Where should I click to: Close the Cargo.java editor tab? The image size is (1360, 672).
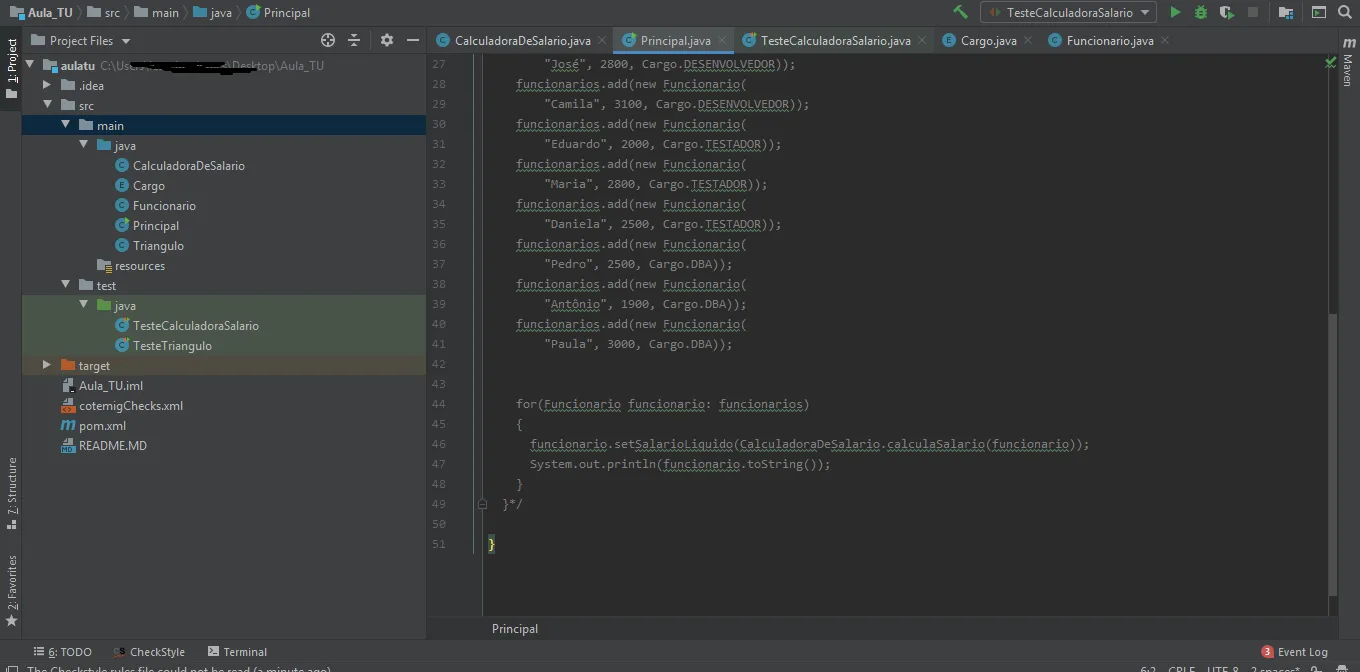point(1027,41)
